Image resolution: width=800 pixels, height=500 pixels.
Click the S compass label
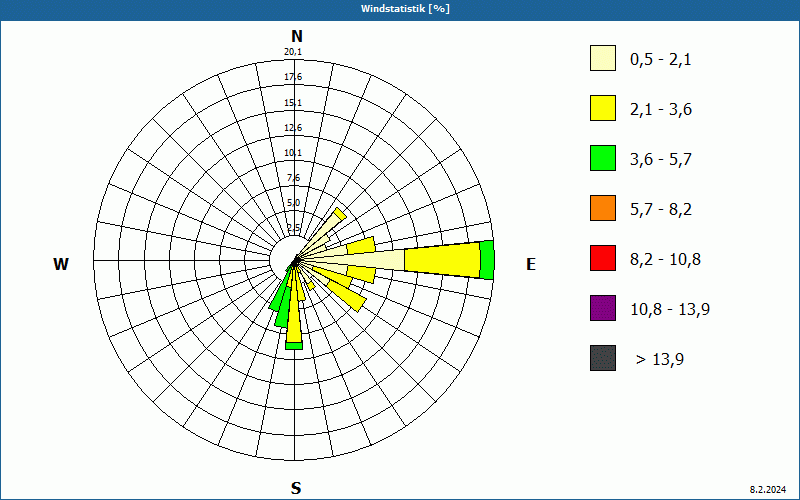pos(296,488)
